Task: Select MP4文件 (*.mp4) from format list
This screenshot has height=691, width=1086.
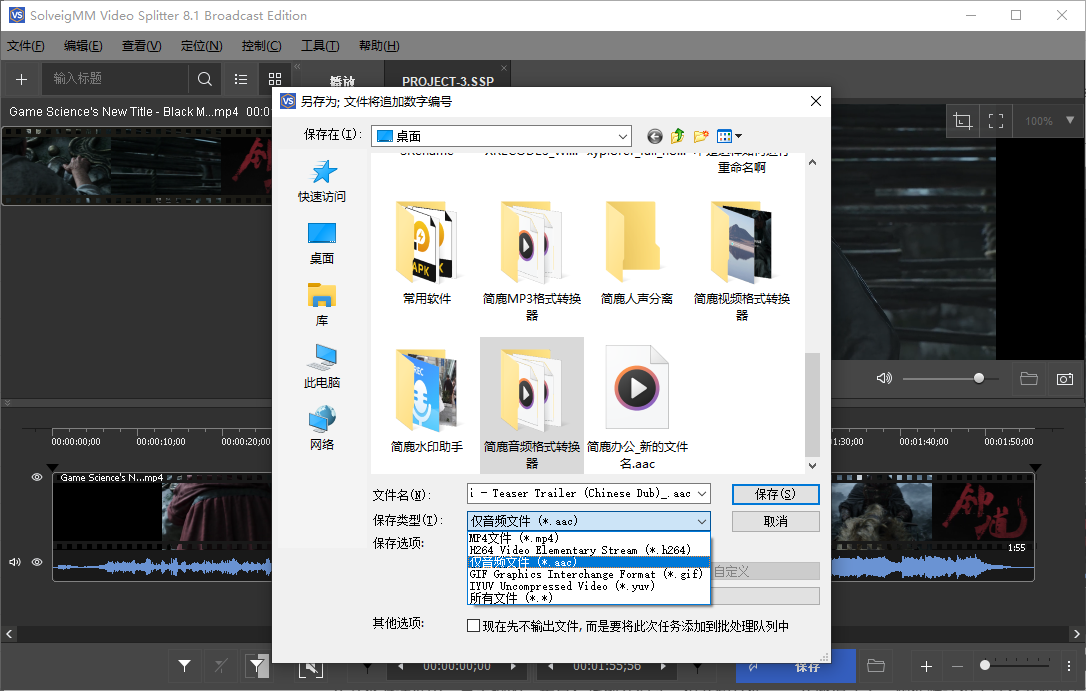Action: (520, 537)
